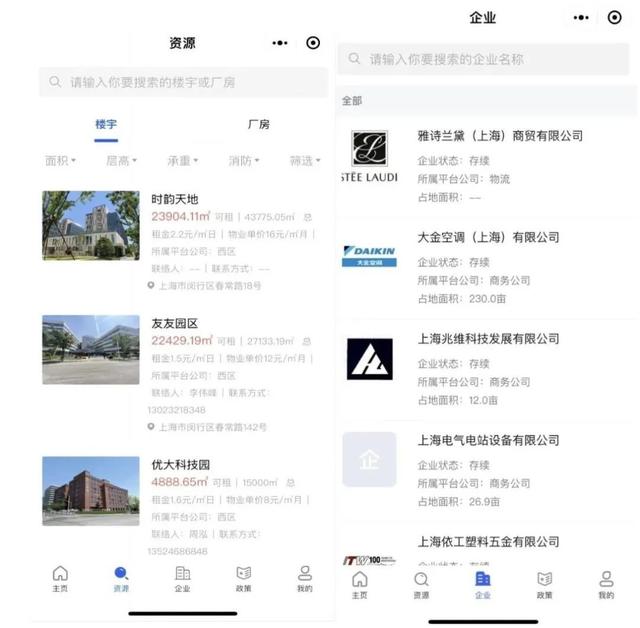The image size is (640, 628).
Task: Open 上海依工塑料五金有限公司 entry
Action: [488, 542]
